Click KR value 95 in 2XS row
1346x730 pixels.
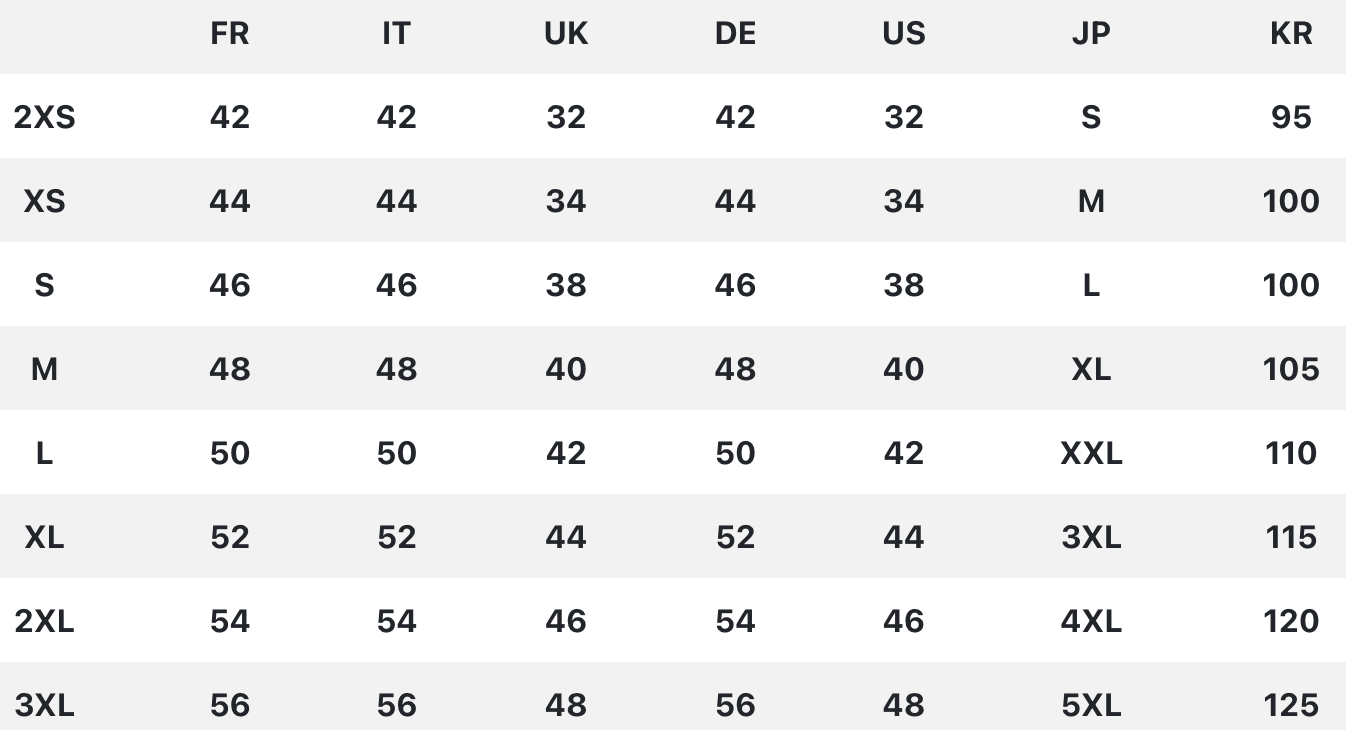(1291, 118)
